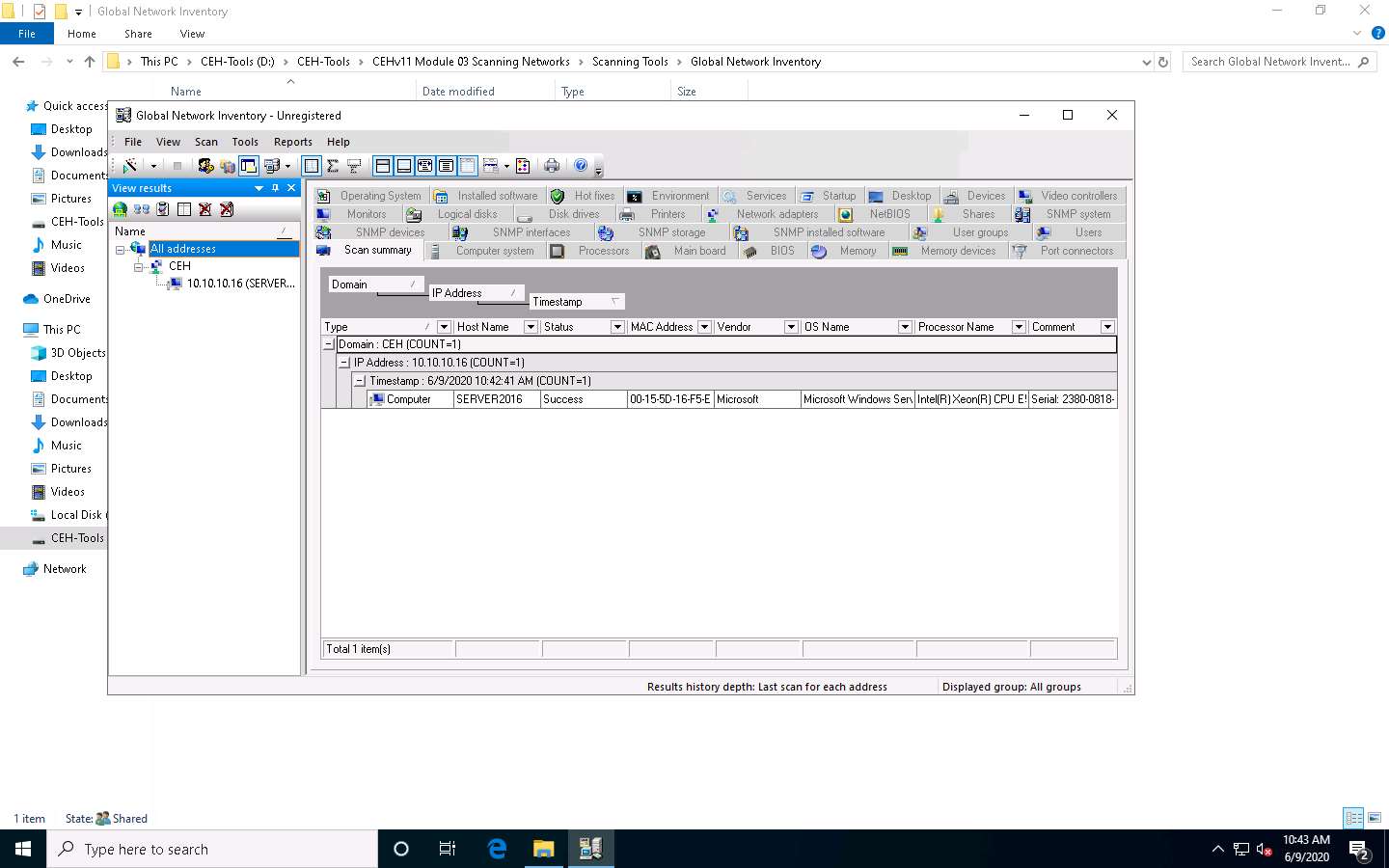Open Host Name column filter dropdown
Image resolution: width=1389 pixels, height=868 pixels.
point(531,327)
